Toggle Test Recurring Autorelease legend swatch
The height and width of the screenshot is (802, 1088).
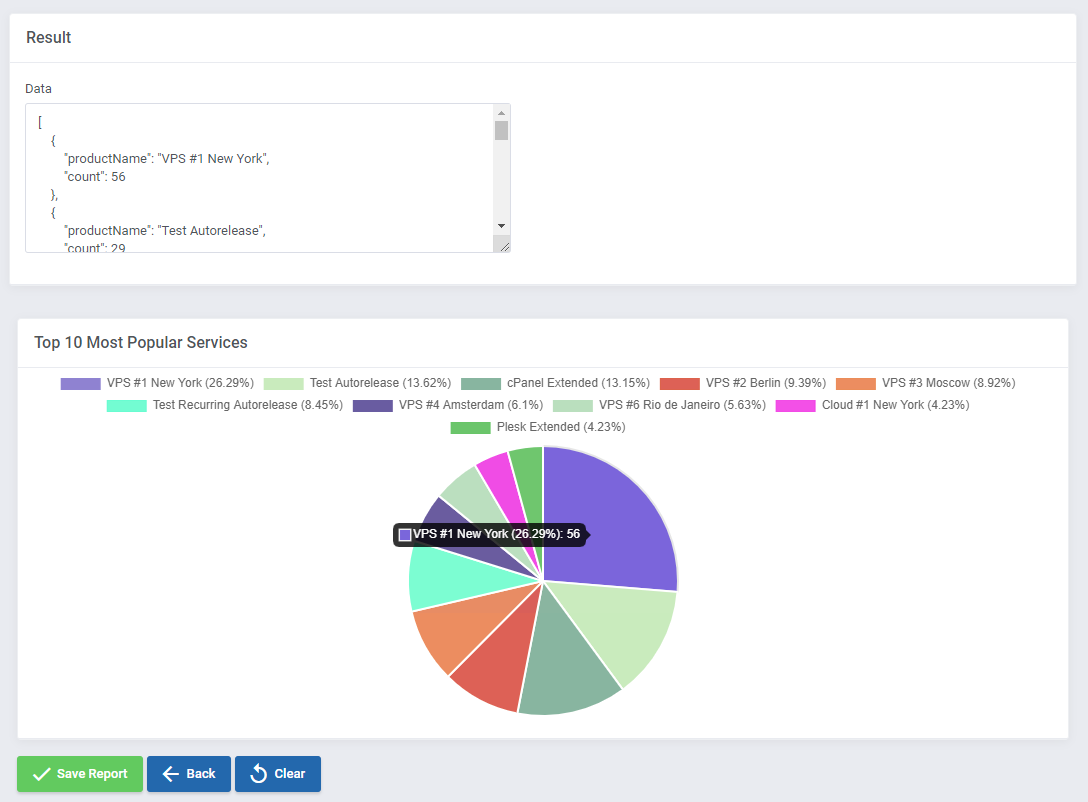click(x=126, y=406)
